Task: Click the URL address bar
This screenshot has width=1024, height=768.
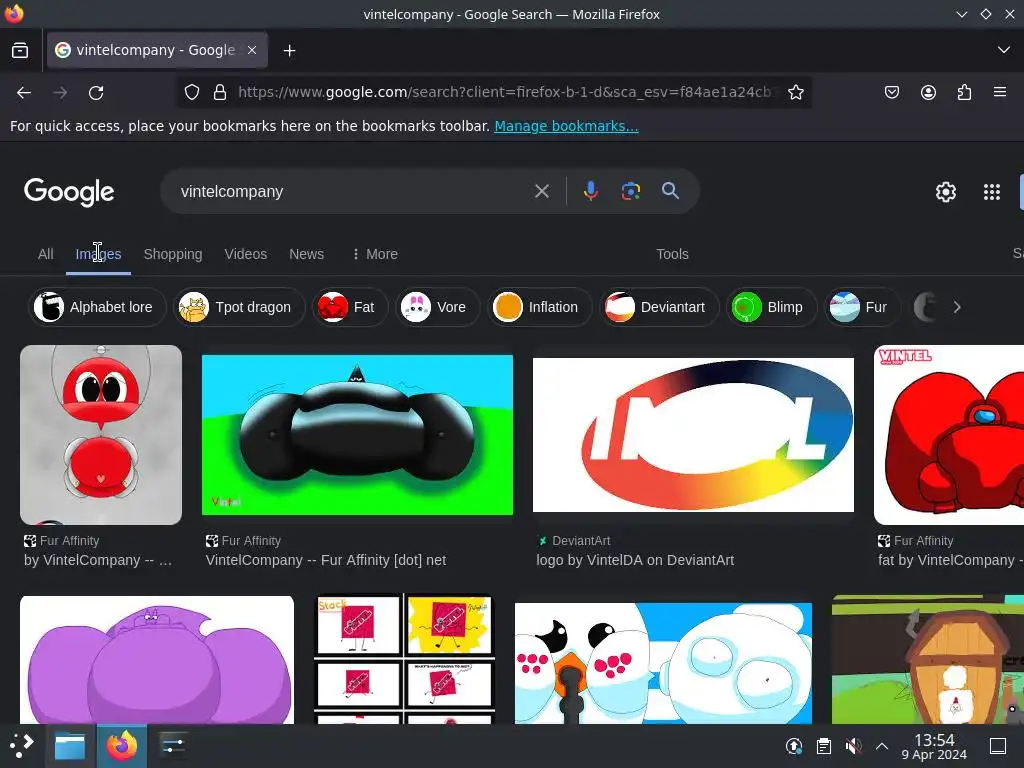Action: tap(506, 92)
